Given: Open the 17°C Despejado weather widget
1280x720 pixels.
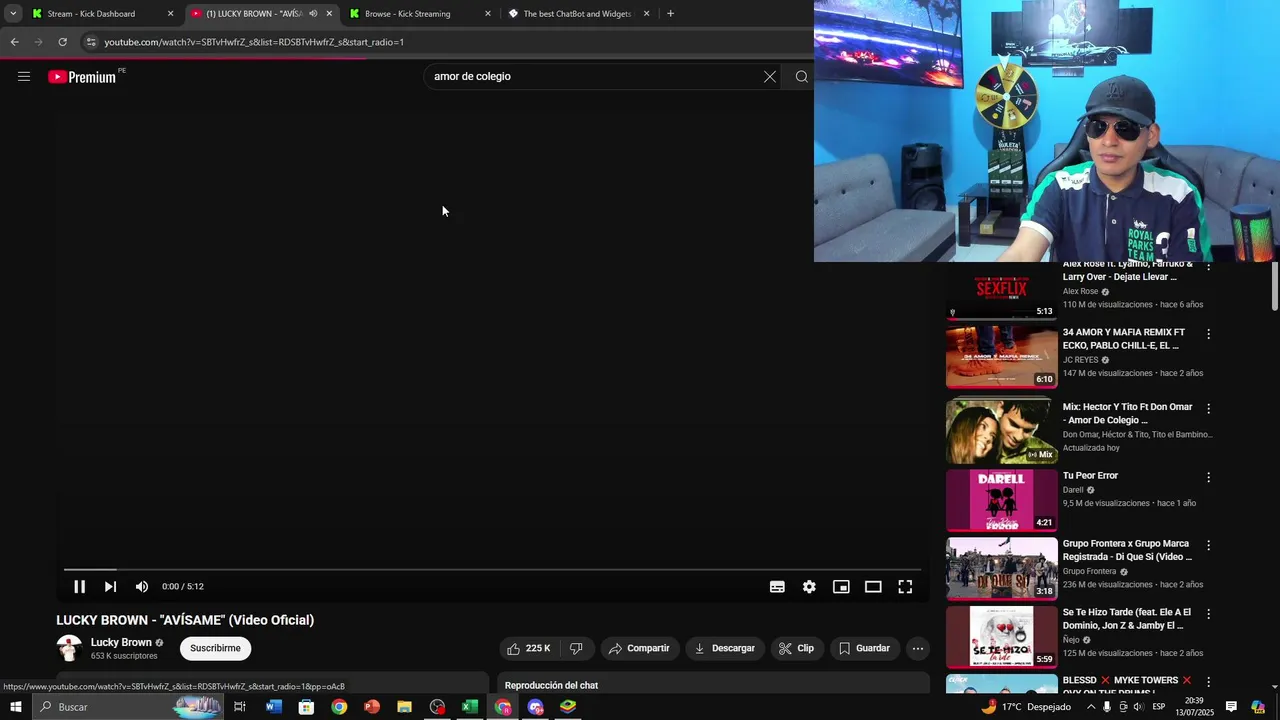Looking at the screenshot, I should (x=1025, y=707).
